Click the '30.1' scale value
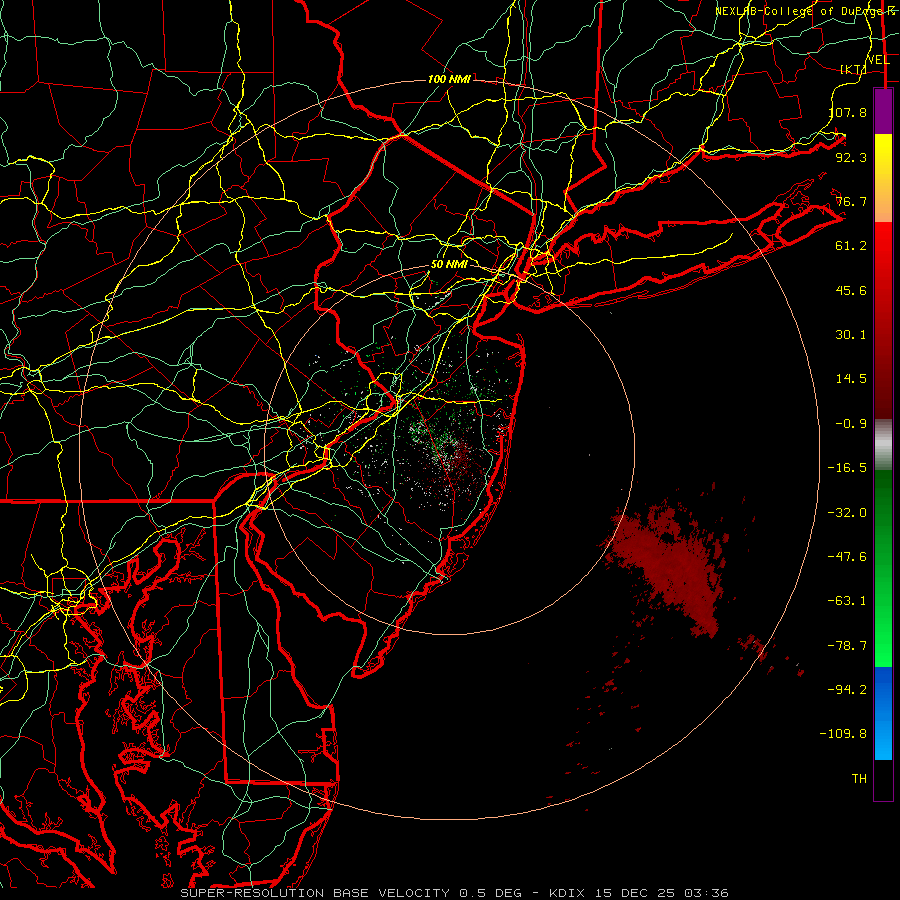This screenshot has height=900, width=900. [x=851, y=335]
